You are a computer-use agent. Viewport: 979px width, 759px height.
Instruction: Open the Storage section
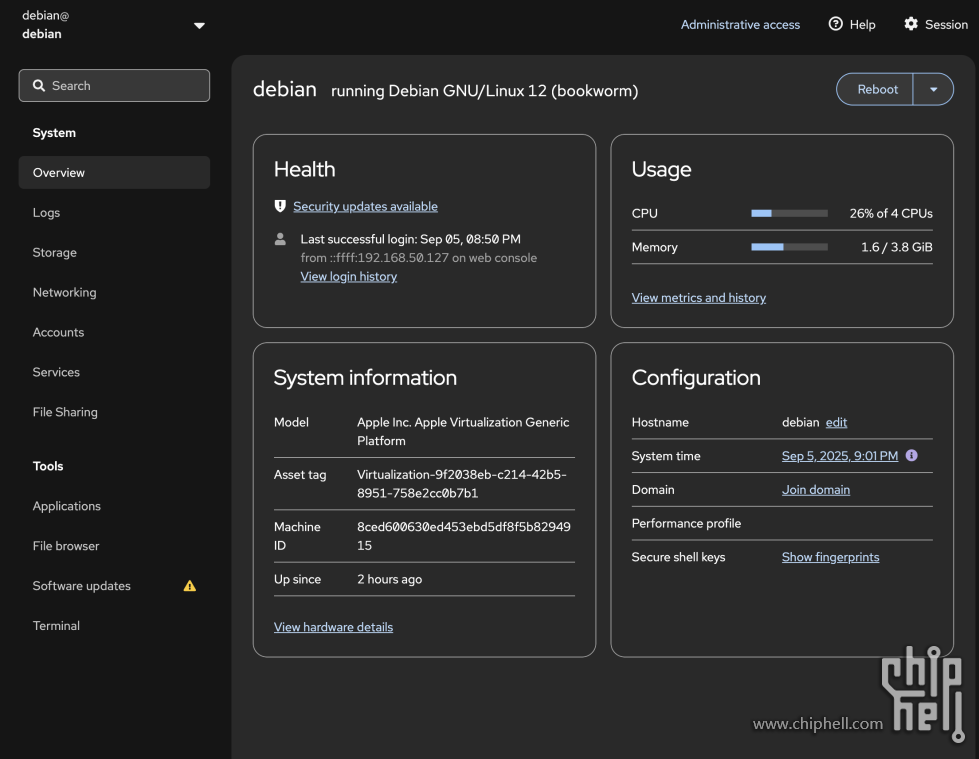(x=114, y=252)
